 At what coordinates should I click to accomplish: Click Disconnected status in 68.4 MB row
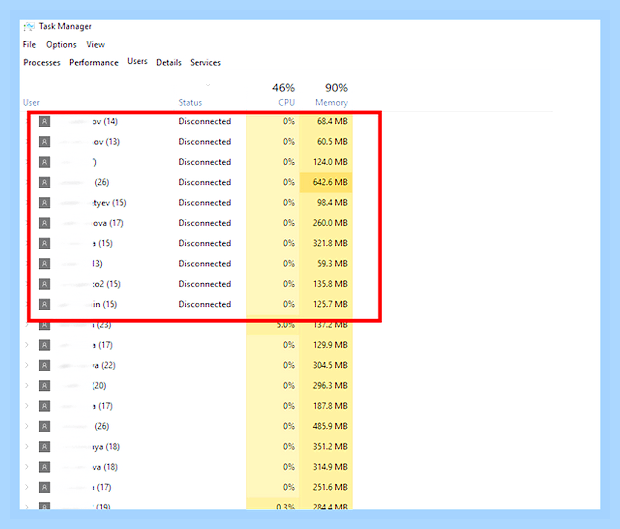[204, 121]
